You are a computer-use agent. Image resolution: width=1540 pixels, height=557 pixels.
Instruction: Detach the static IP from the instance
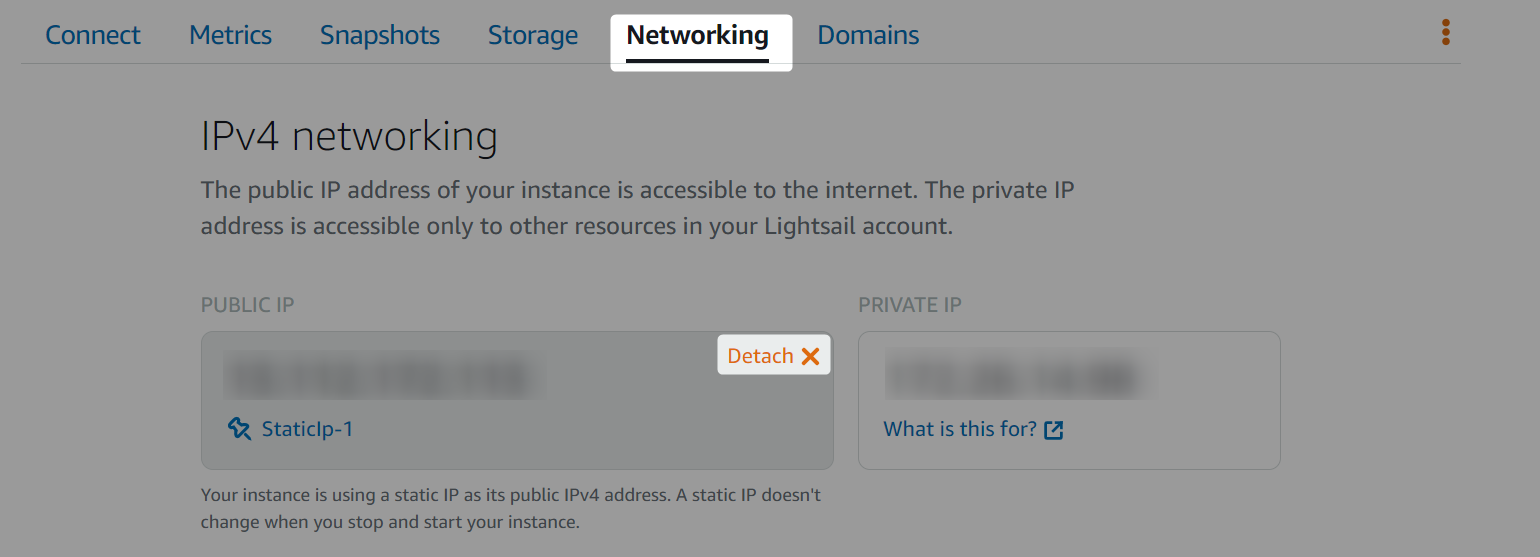coord(773,355)
